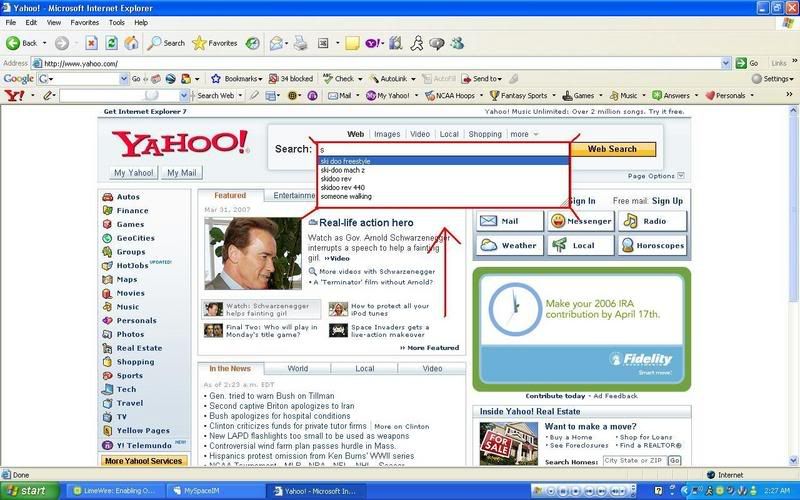This screenshot has width=800, height=500.
Task: Click the History icon in toolbar
Action: click(253, 43)
